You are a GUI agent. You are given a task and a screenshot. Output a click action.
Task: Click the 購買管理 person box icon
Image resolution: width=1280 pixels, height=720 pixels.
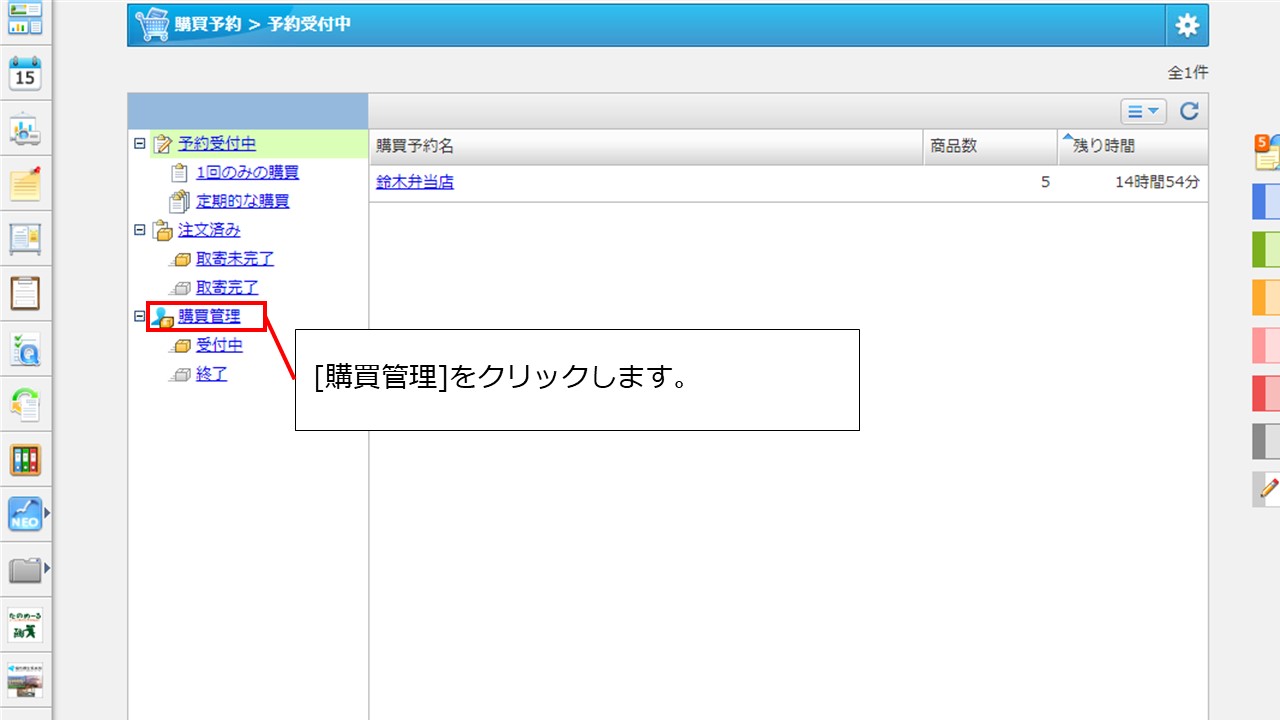pyautogui.click(x=163, y=317)
